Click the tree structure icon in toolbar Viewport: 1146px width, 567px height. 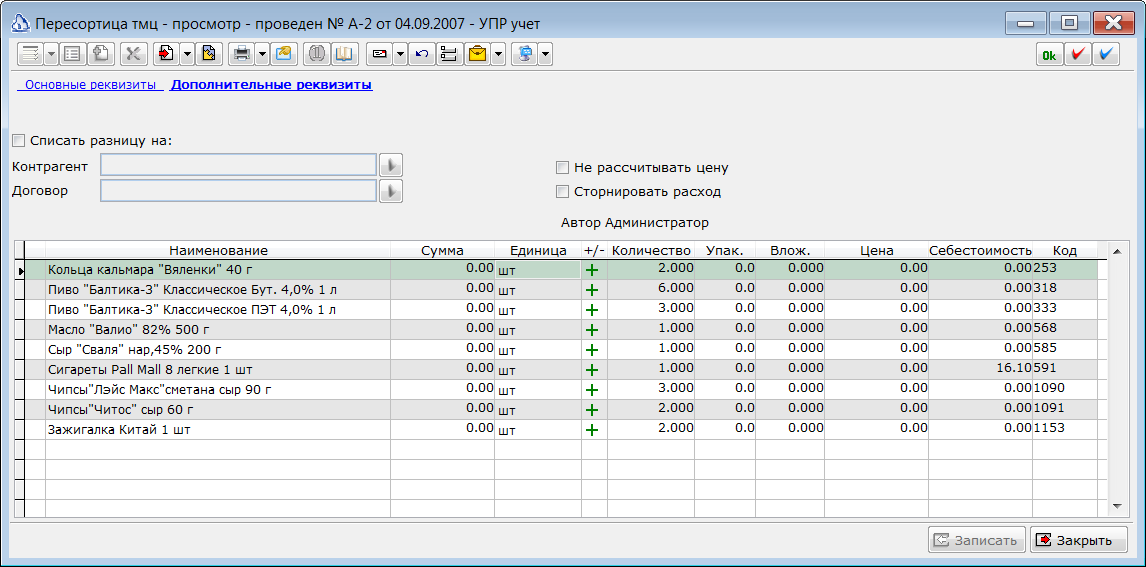[450, 55]
